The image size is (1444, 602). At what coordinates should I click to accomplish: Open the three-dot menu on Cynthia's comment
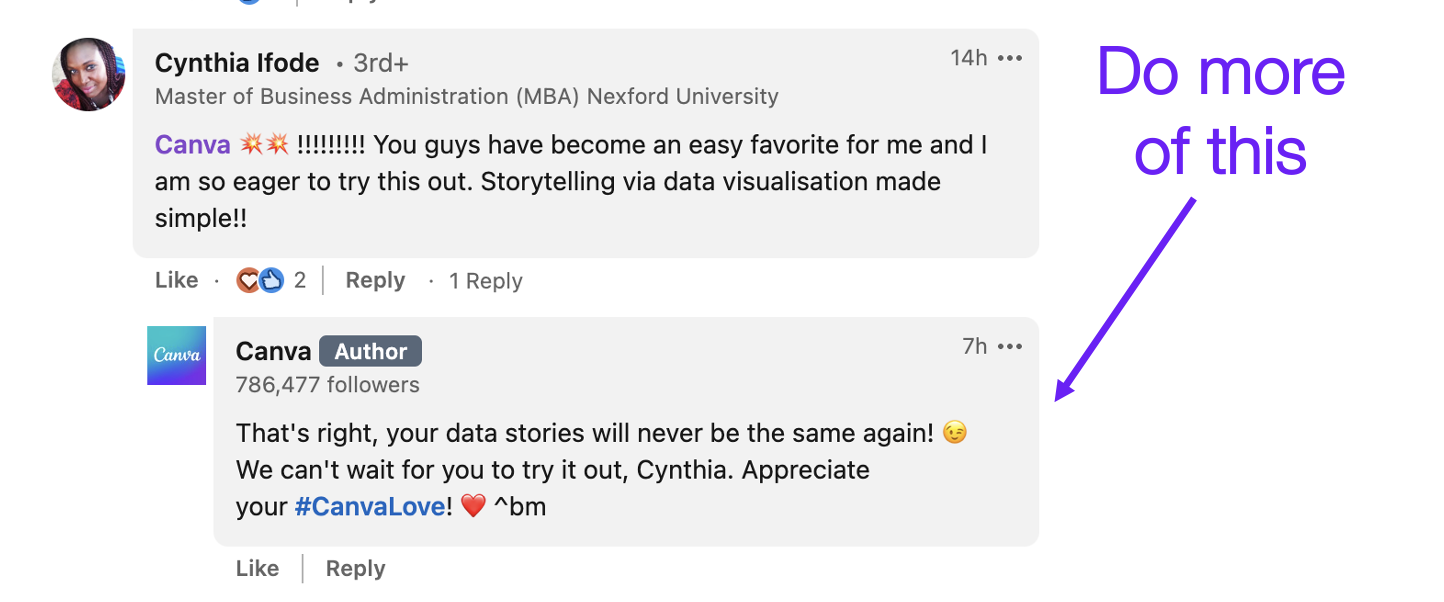1010,58
